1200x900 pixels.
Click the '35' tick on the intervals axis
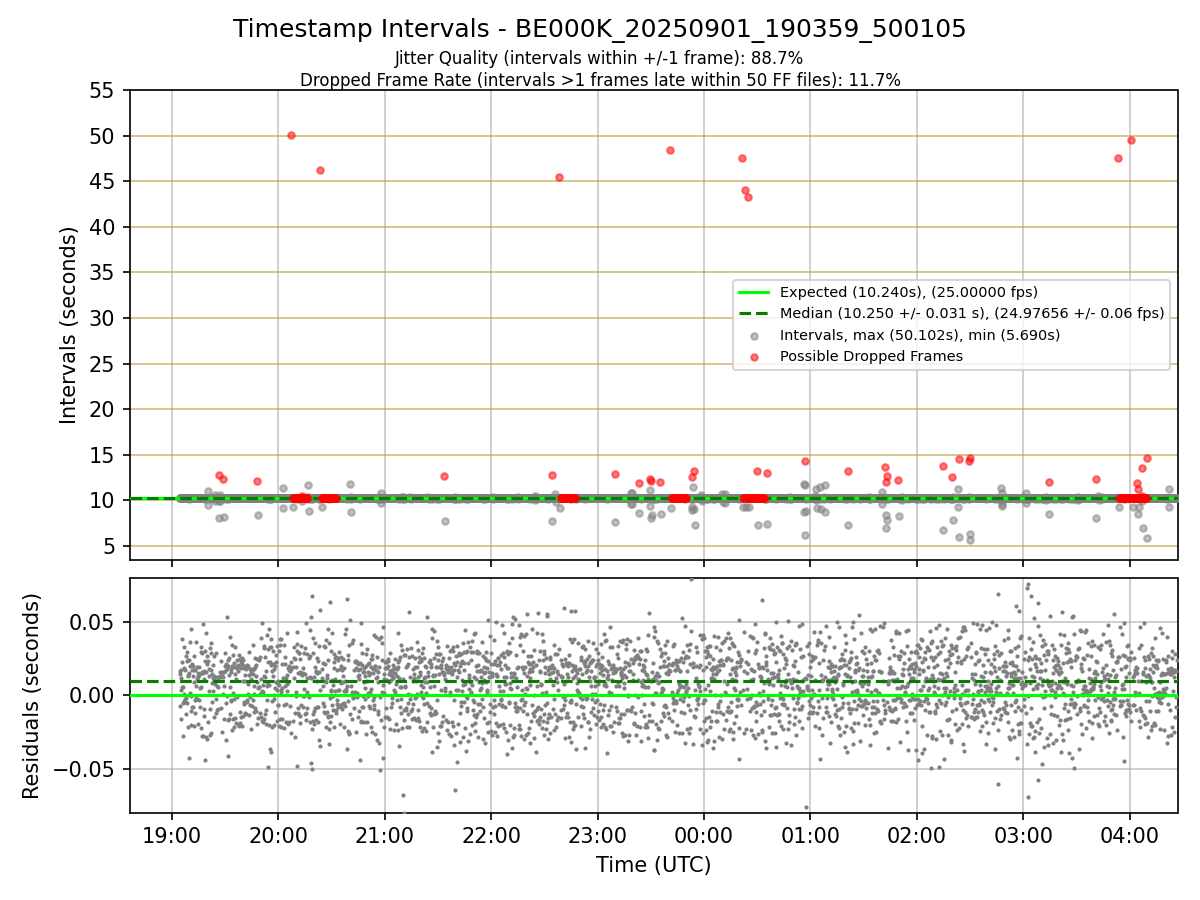click(x=103, y=273)
